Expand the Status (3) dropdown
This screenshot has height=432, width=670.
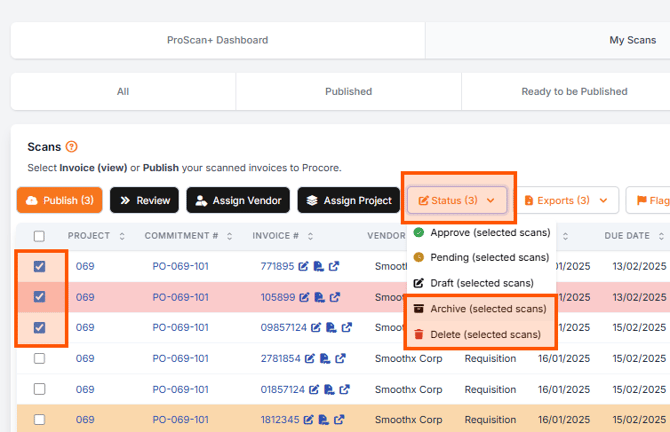pyautogui.click(x=457, y=200)
